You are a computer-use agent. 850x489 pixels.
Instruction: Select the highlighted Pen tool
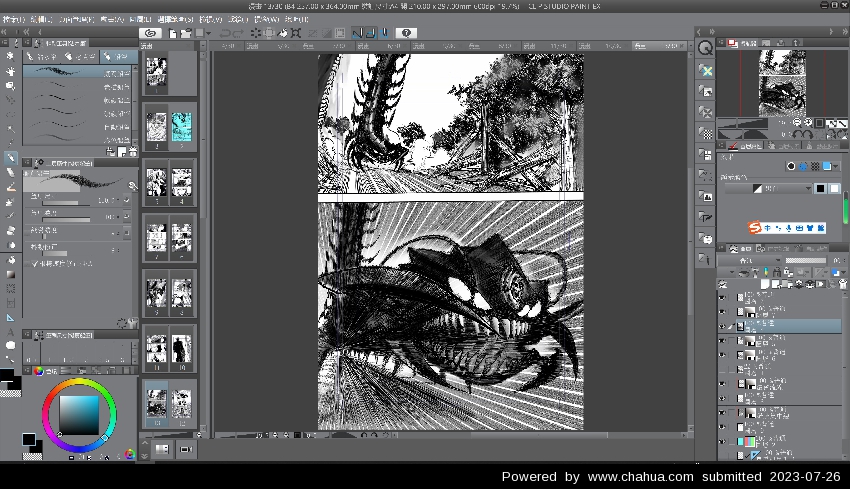coord(10,158)
